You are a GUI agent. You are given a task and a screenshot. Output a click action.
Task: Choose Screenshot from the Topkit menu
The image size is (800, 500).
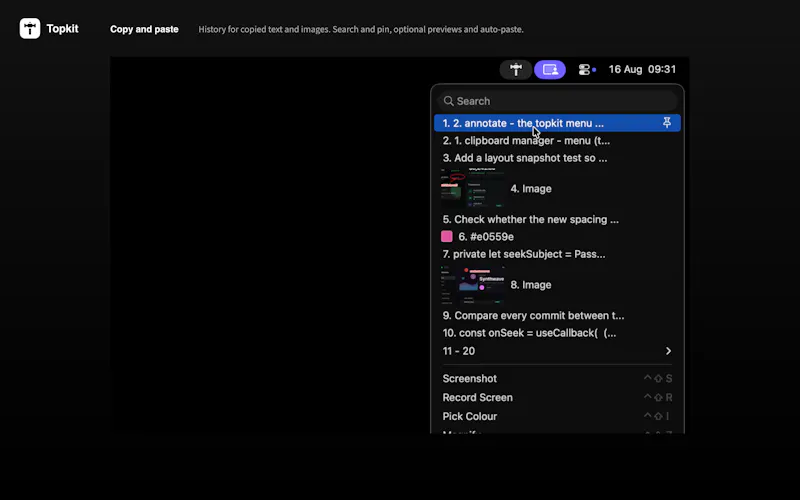tap(557, 379)
